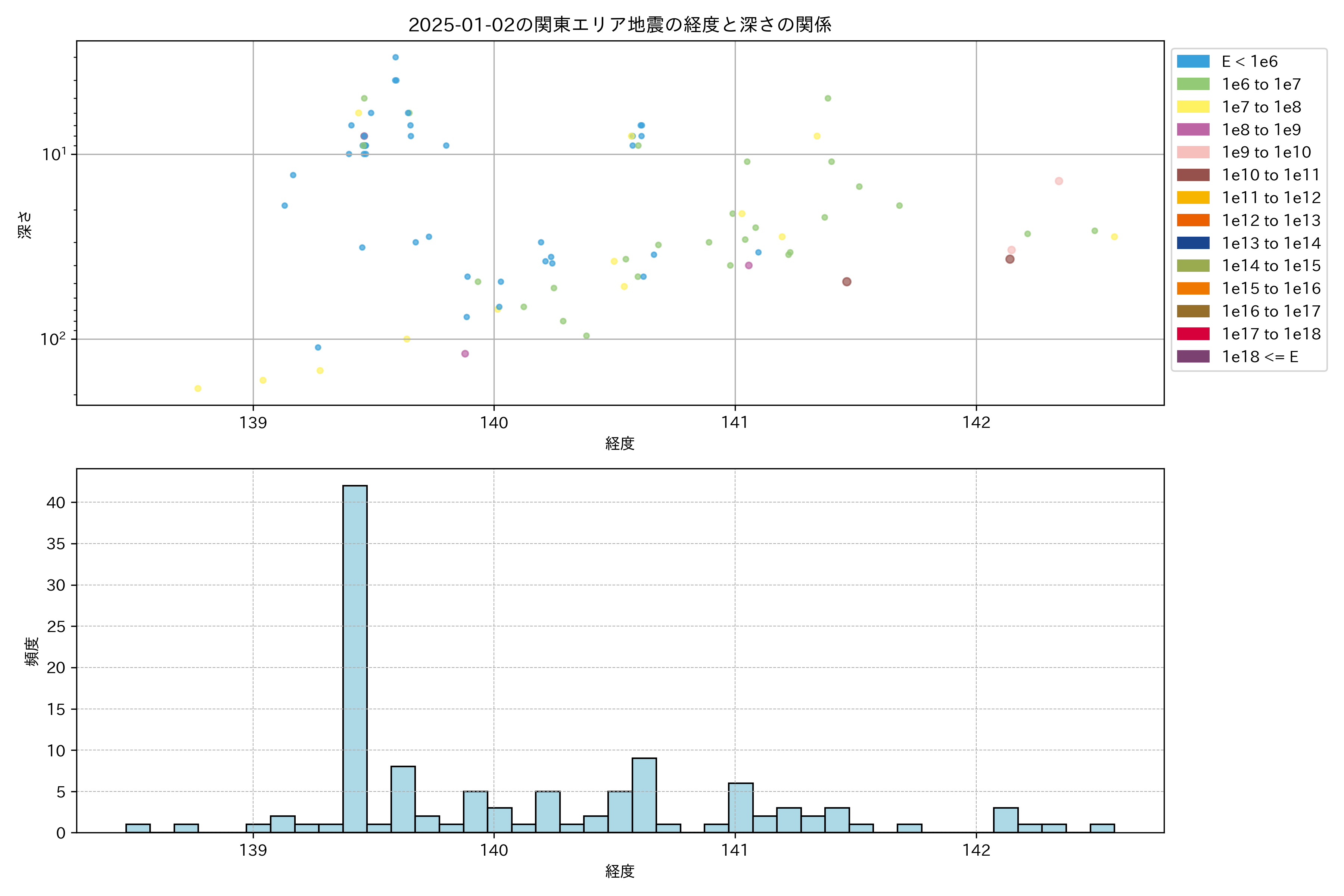Click the brown '1e10 to 1e11' legend swatch
This screenshot has width=1344, height=896.
1192,175
